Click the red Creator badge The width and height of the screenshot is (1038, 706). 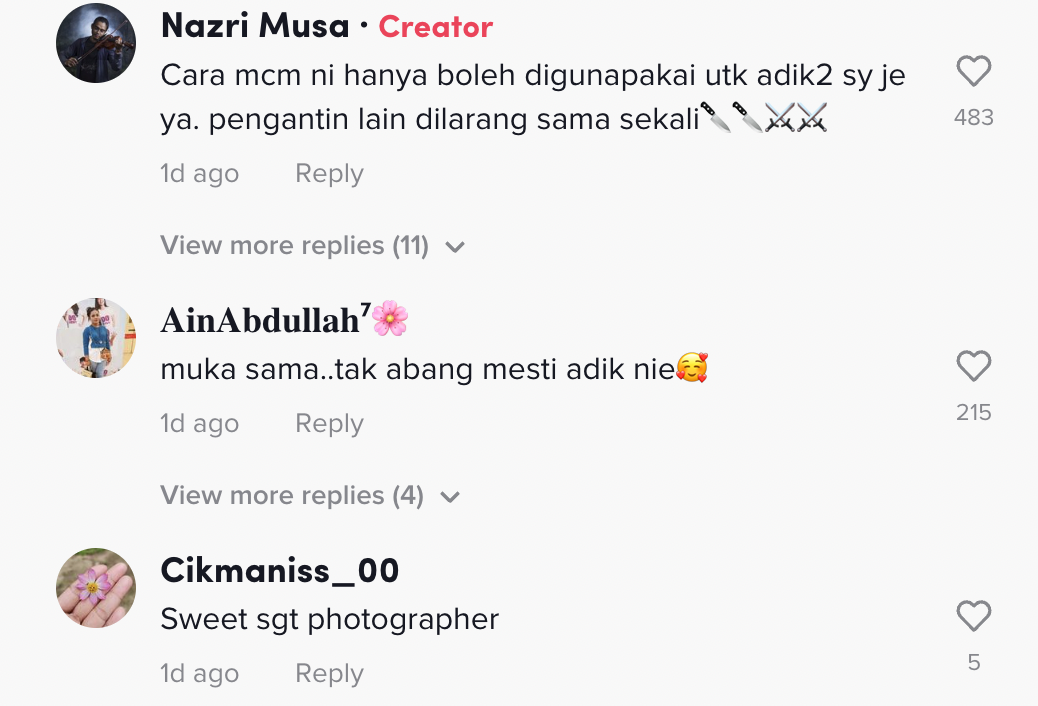[x=436, y=27]
